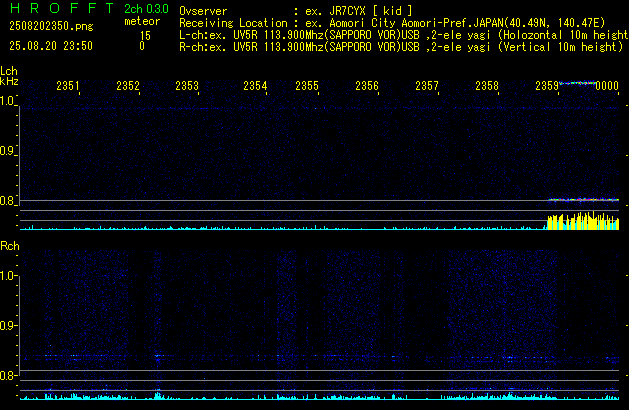Click the 'kHz' unit label
The width and height of the screenshot is (629, 410).
pos(9,81)
